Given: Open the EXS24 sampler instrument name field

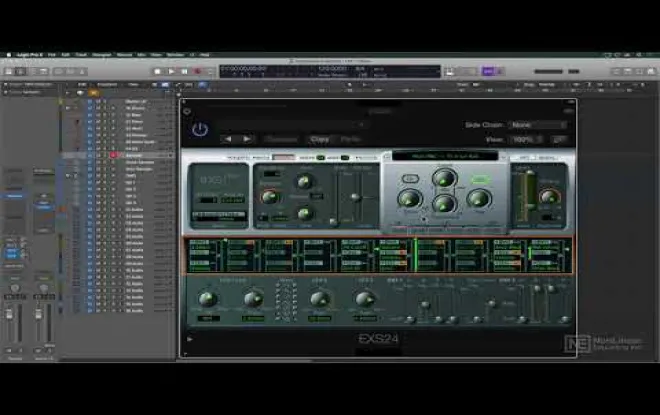Looking at the screenshot, I should point(444,156).
